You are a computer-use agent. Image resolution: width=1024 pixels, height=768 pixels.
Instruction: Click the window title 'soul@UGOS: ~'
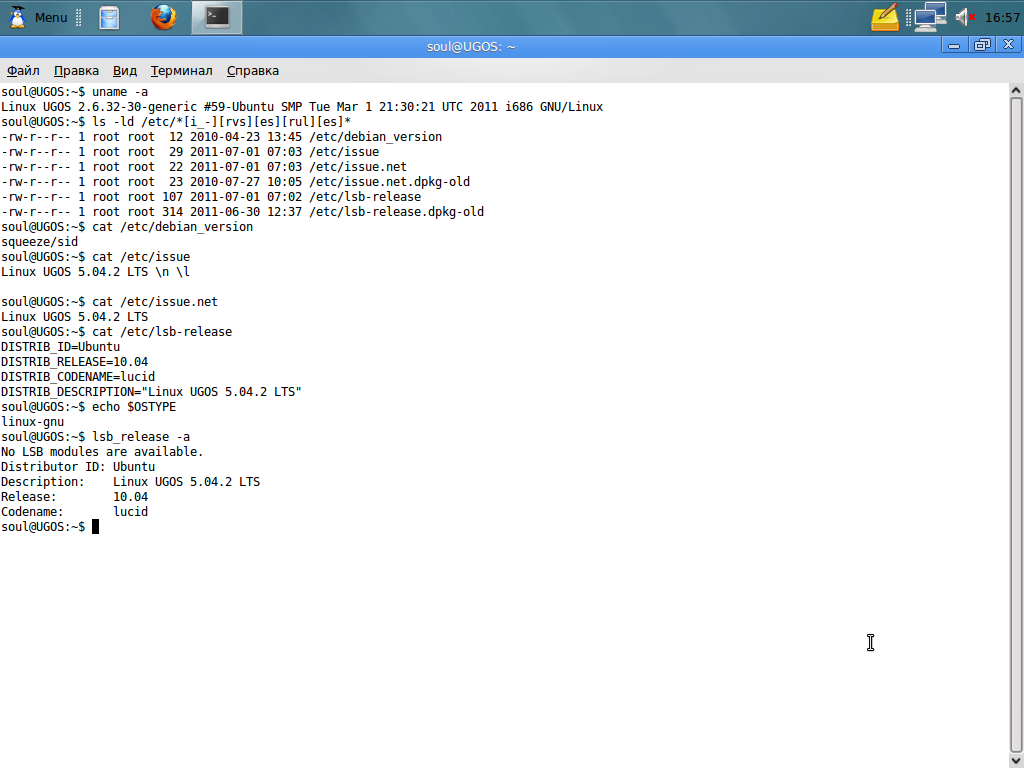(471, 46)
